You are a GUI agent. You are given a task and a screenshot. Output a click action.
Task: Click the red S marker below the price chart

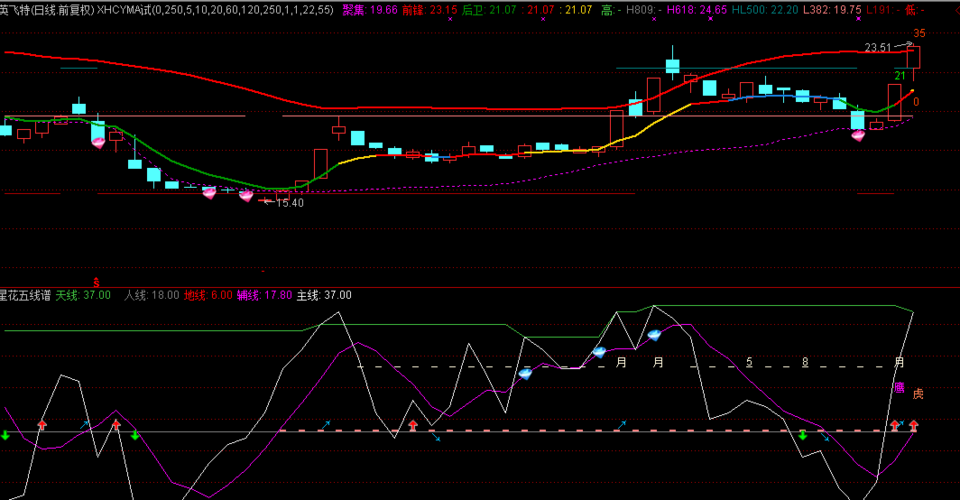click(x=96, y=282)
